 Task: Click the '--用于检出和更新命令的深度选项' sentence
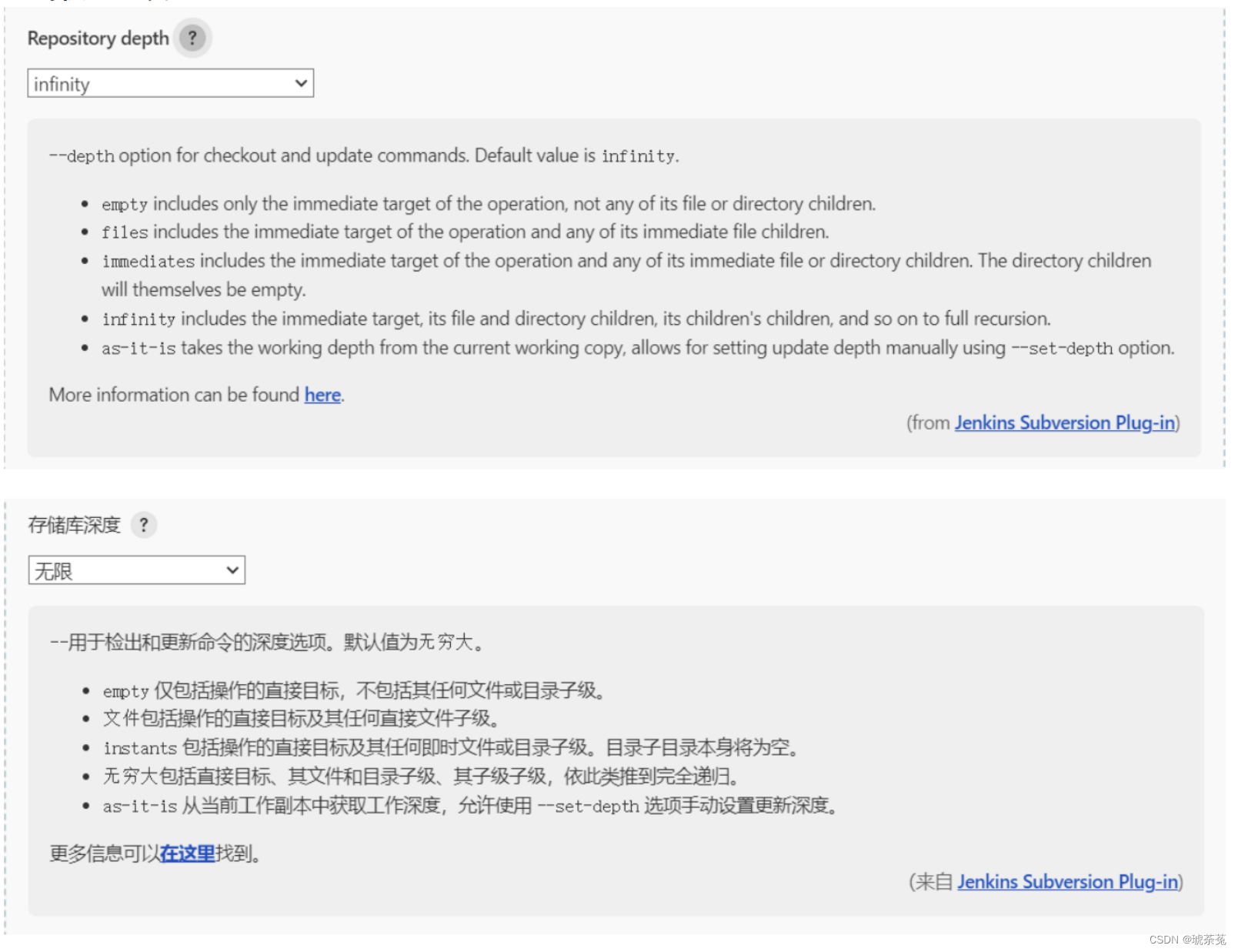(267, 642)
